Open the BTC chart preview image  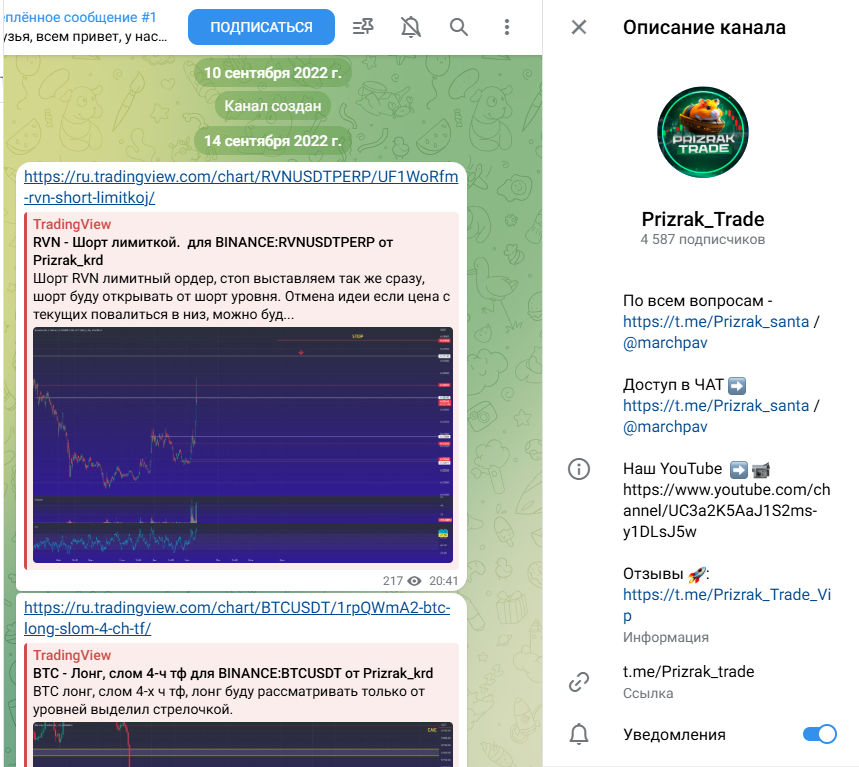243,745
